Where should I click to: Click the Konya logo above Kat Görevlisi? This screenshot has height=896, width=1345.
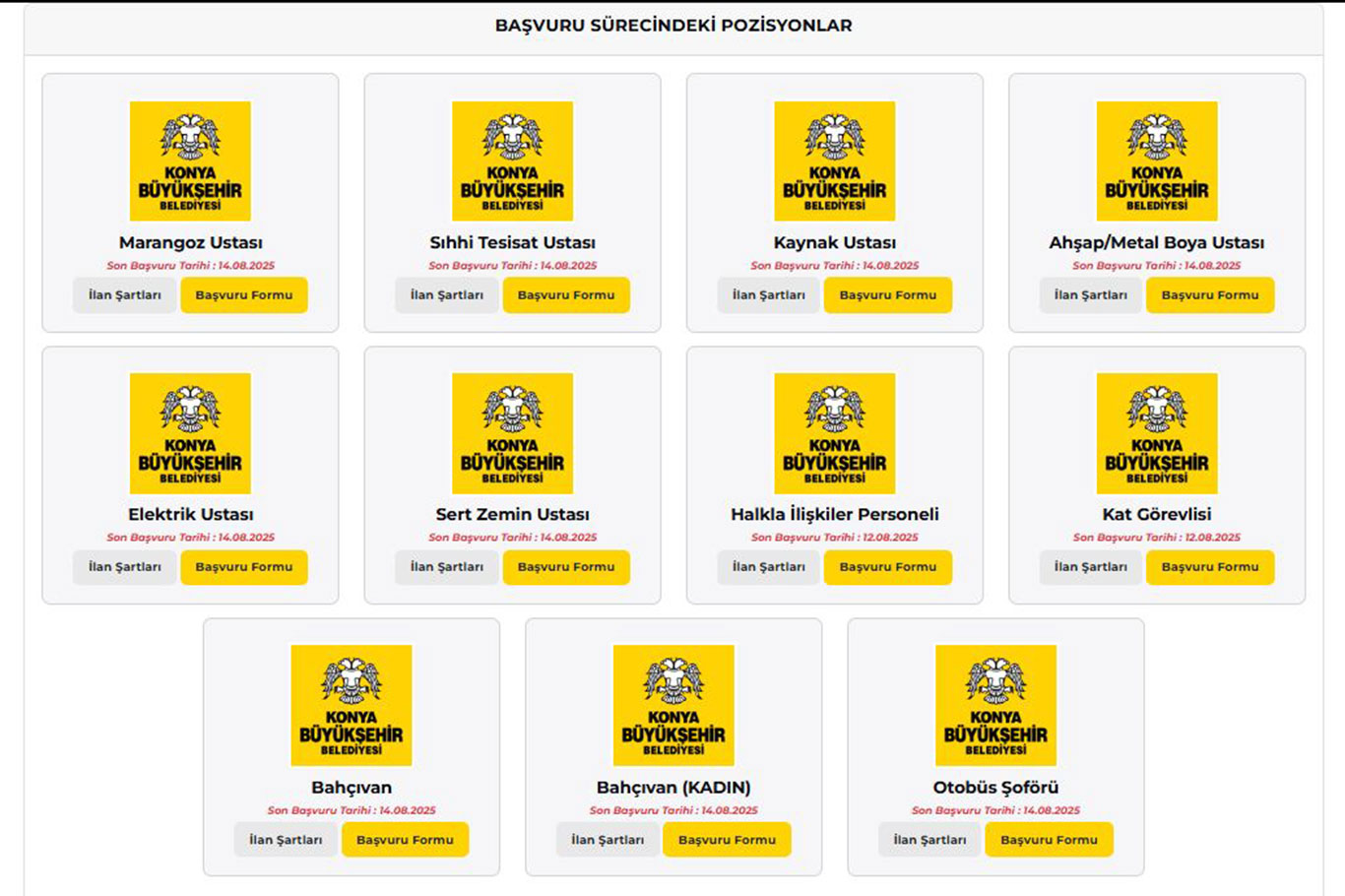[x=1157, y=433]
